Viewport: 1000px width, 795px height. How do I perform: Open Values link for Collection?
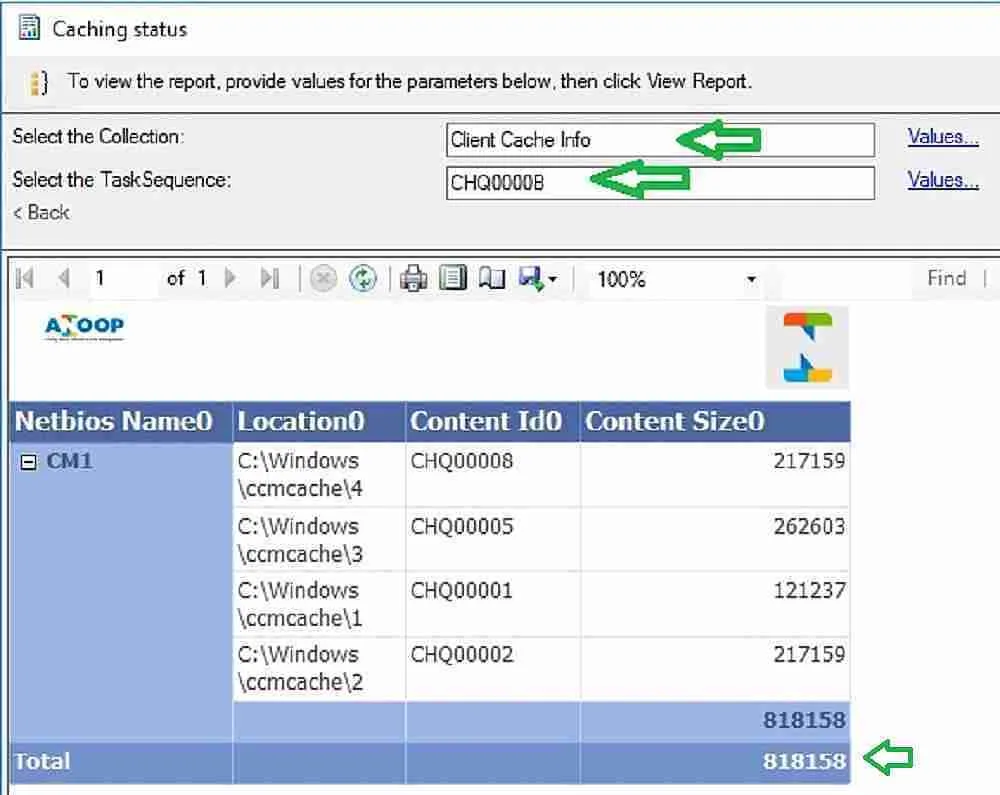[x=942, y=137]
